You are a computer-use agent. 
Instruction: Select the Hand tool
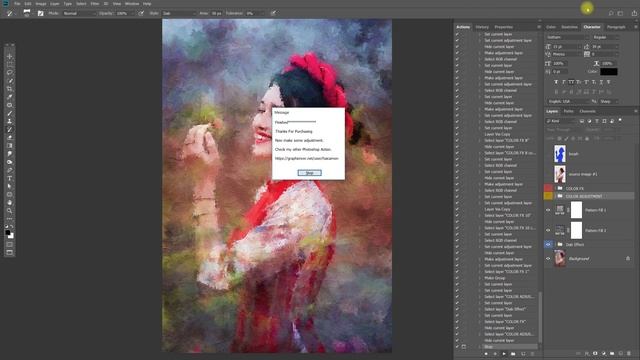point(9,203)
